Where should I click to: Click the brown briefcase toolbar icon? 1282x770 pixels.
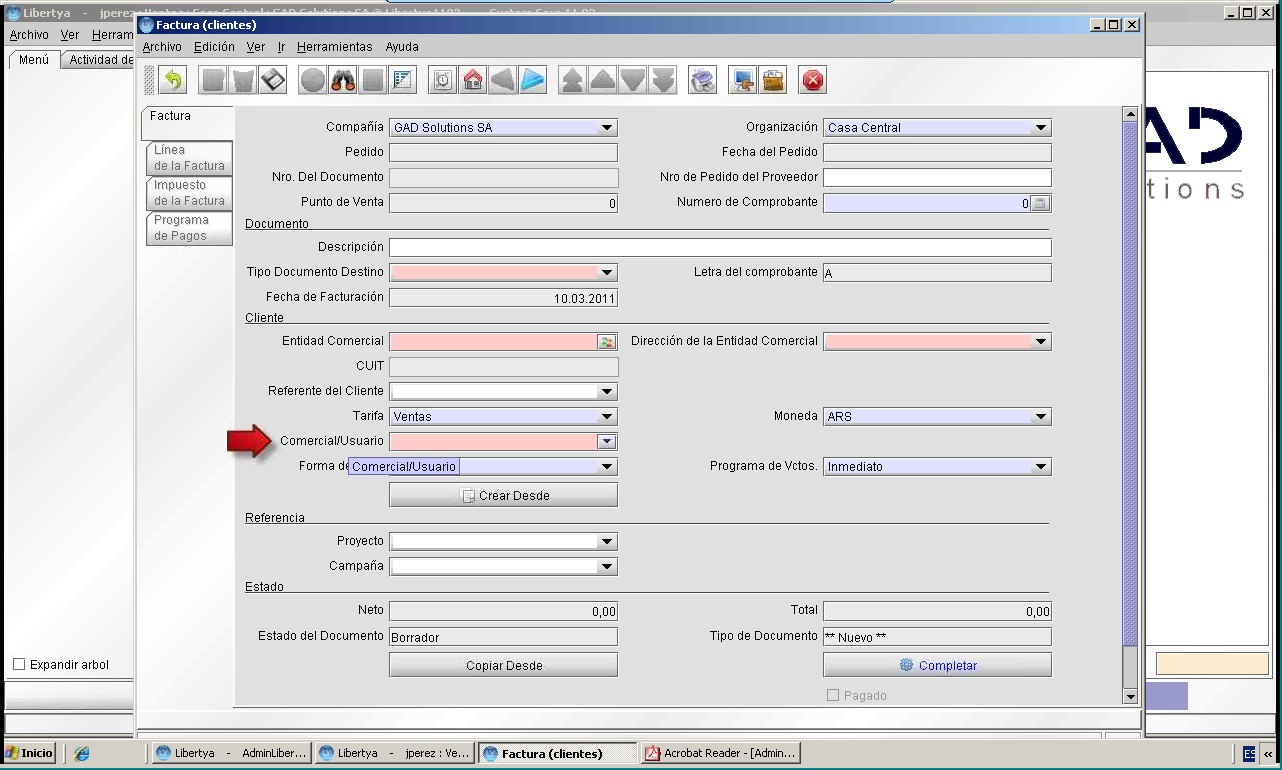tap(773, 80)
